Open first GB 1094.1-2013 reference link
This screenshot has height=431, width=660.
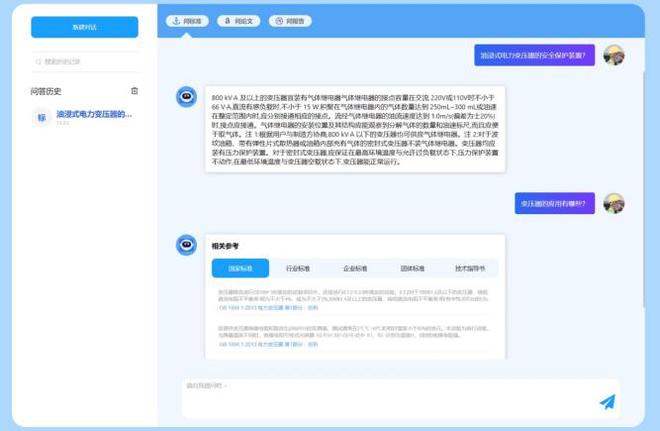click(269, 308)
